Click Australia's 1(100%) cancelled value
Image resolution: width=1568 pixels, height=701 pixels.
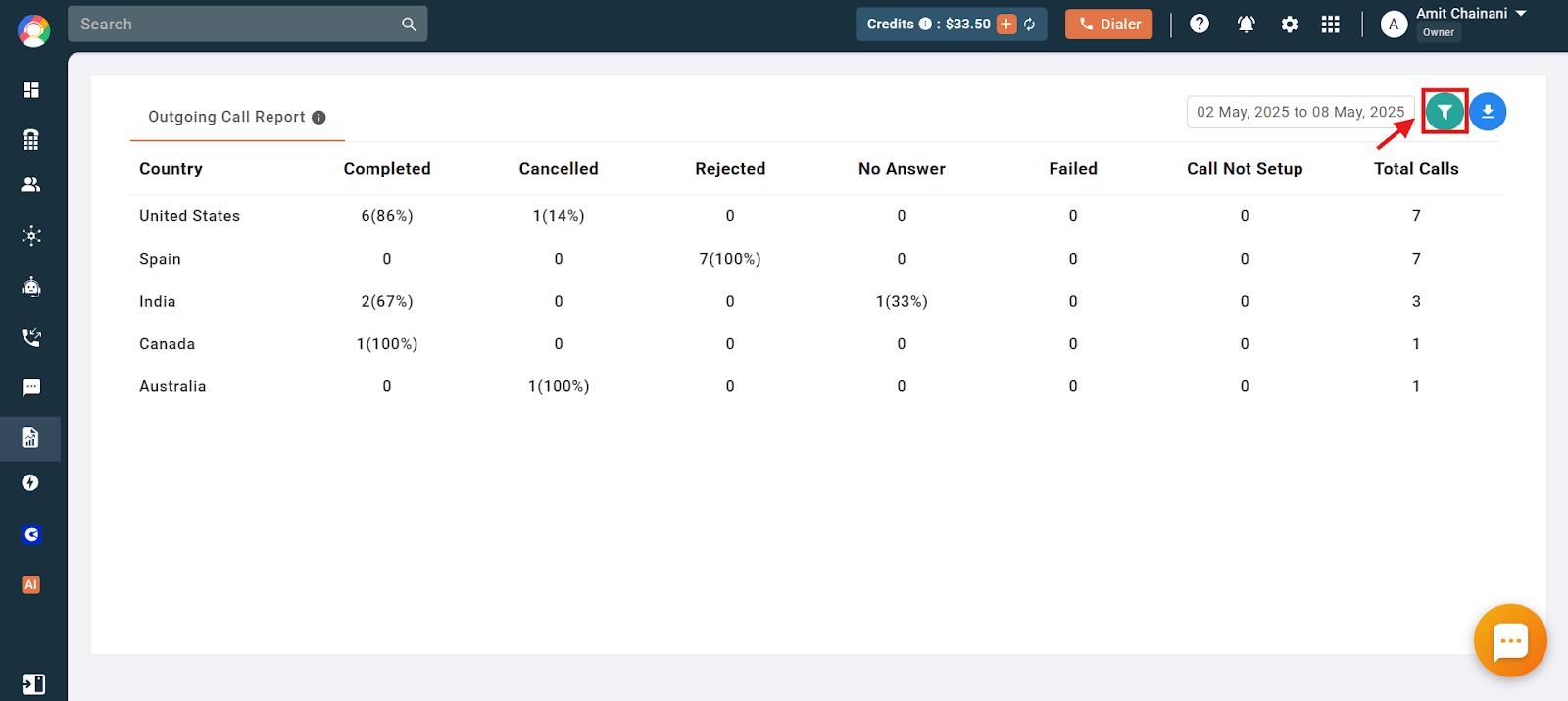559,386
